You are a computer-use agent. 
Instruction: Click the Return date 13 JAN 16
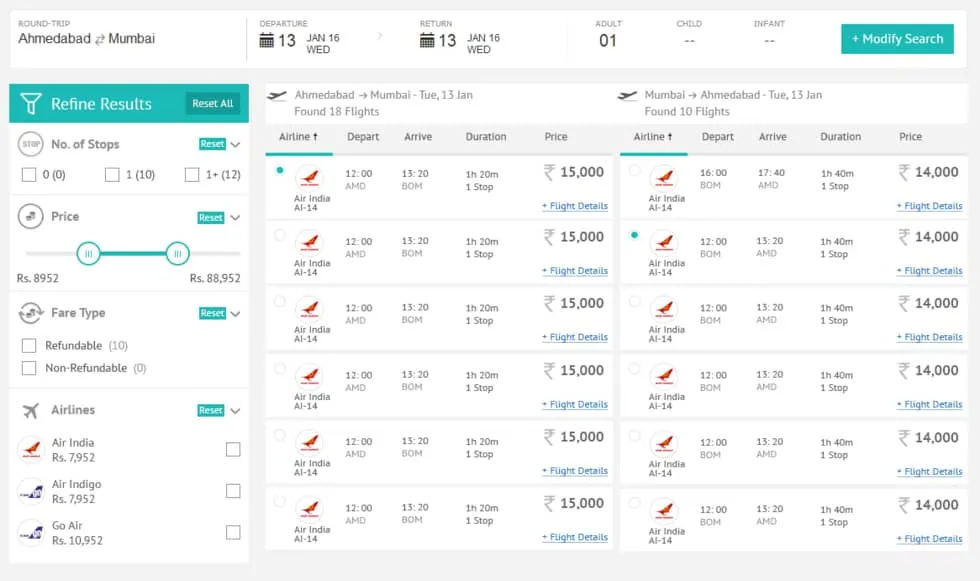[460, 41]
